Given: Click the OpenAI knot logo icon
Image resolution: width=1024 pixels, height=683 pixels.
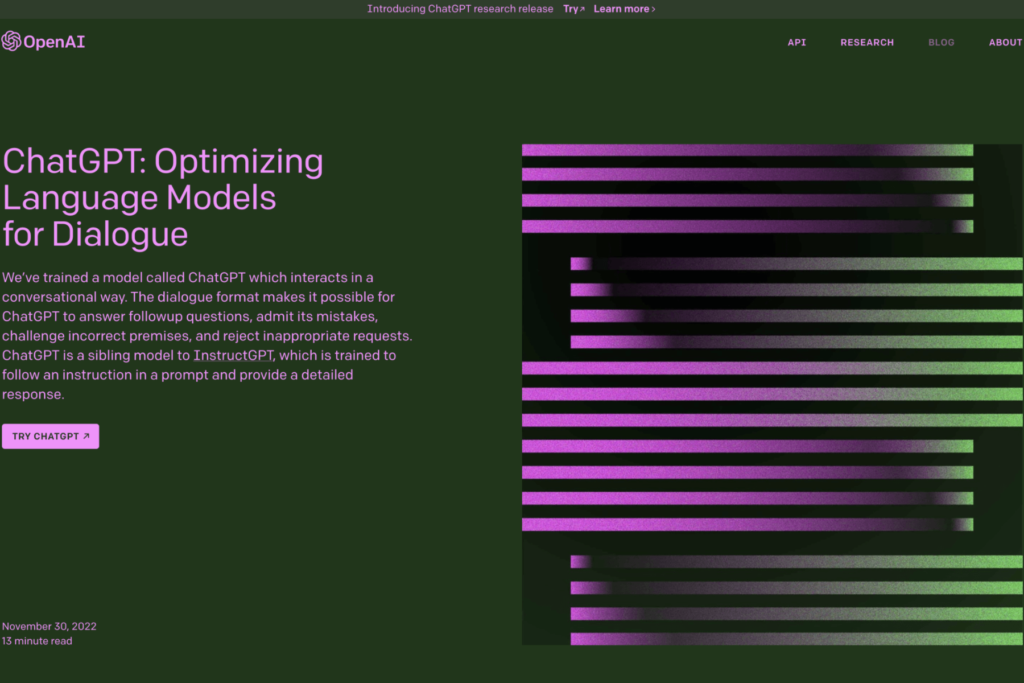Looking at the screenshot, I should click(11, 41).
